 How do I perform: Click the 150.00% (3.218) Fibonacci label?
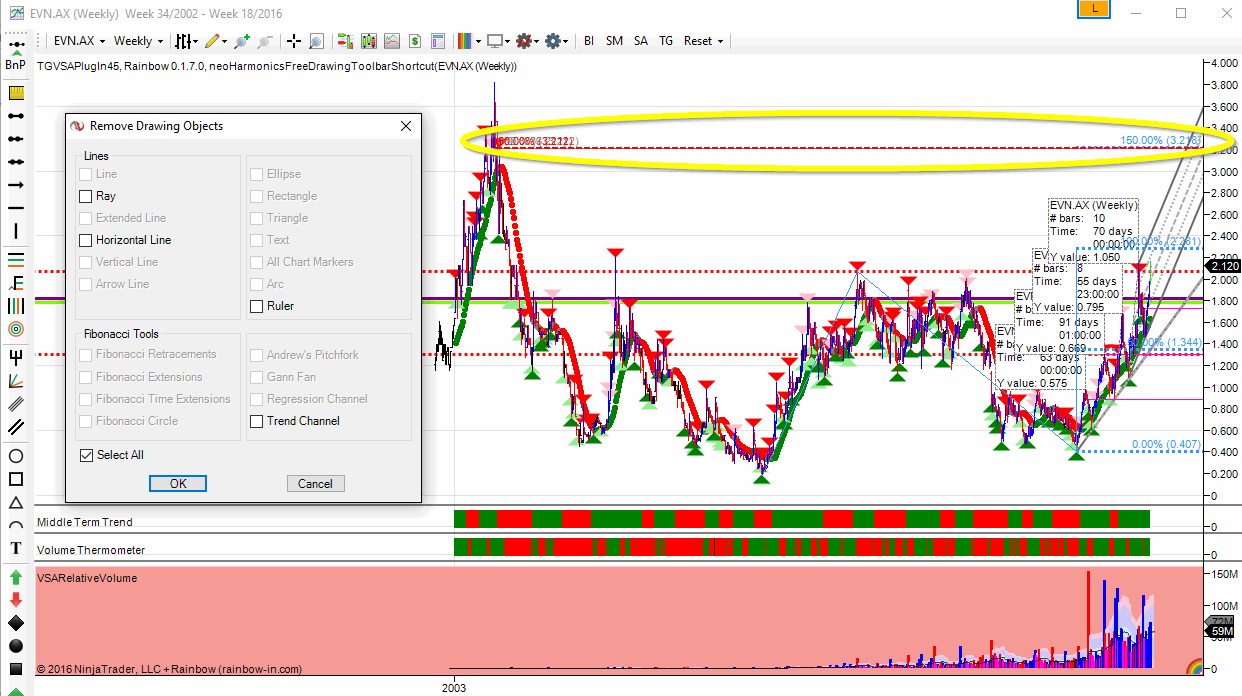coord(1160,141)
